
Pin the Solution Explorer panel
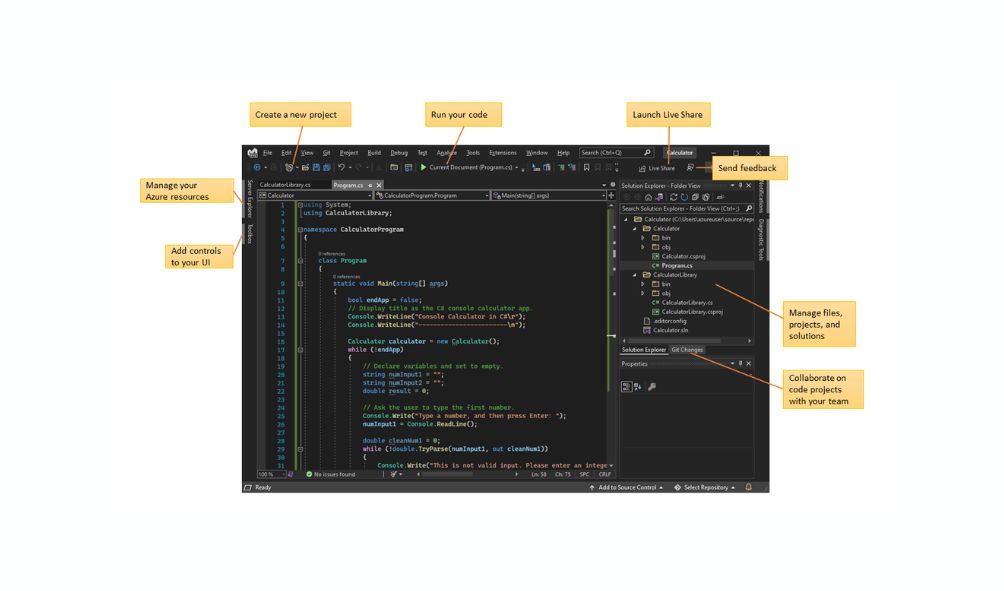[x=741, y=185]
